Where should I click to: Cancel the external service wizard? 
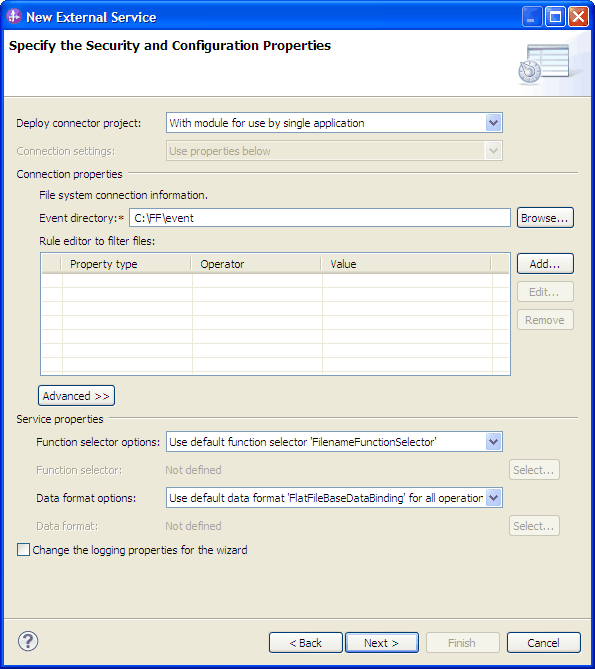tap(544, 643)
